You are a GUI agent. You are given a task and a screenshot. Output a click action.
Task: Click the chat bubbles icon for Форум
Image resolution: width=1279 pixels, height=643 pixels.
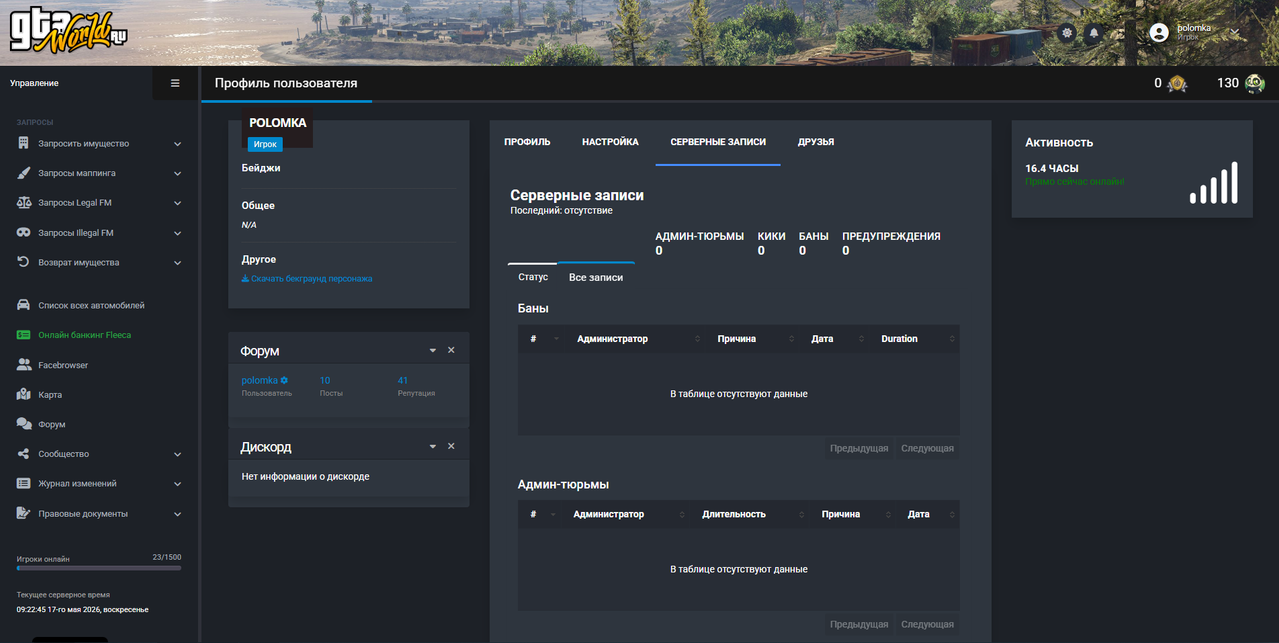[x=24, y=424]
